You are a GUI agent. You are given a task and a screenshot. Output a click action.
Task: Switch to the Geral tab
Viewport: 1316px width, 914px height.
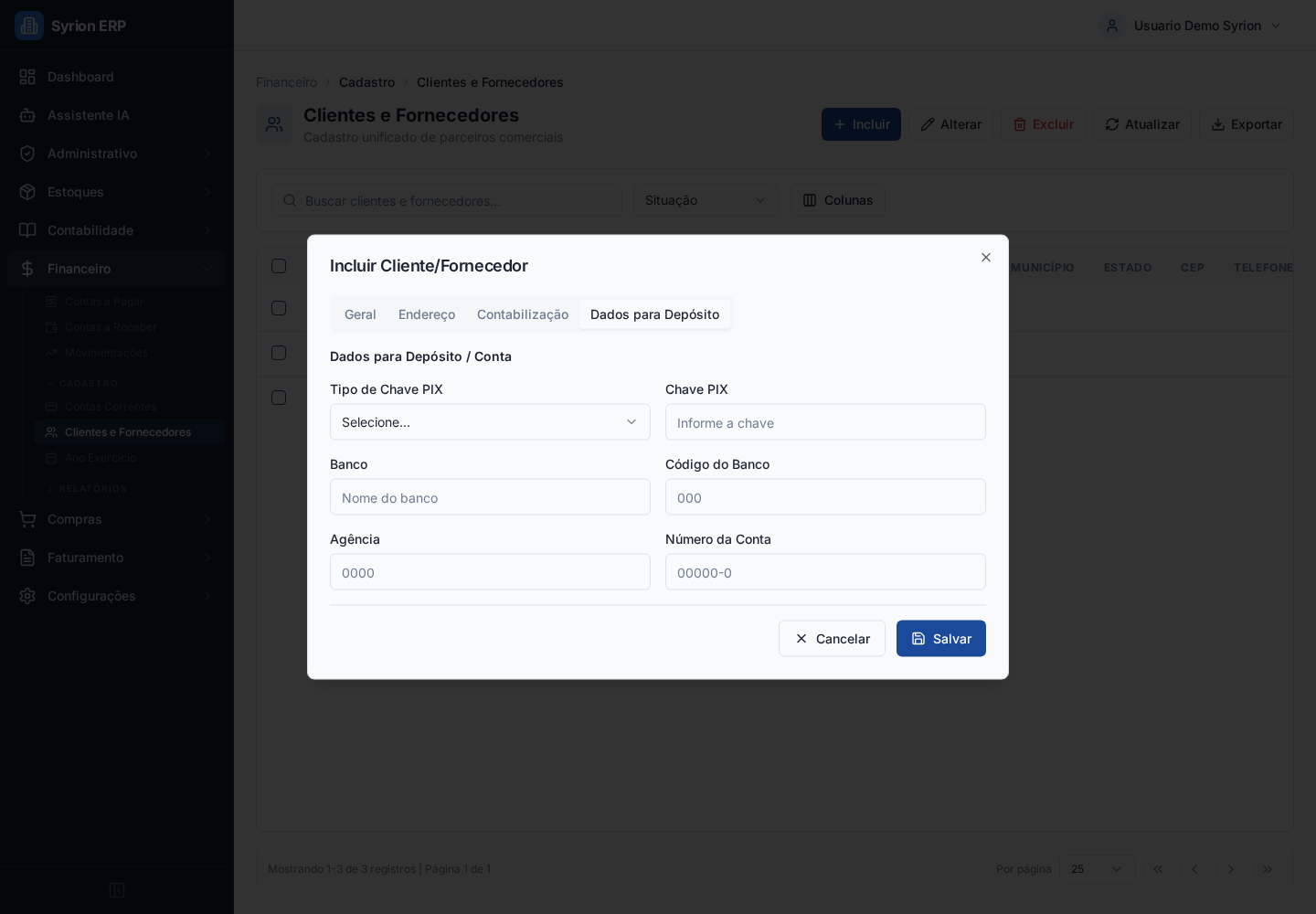(x=360, y=314)
